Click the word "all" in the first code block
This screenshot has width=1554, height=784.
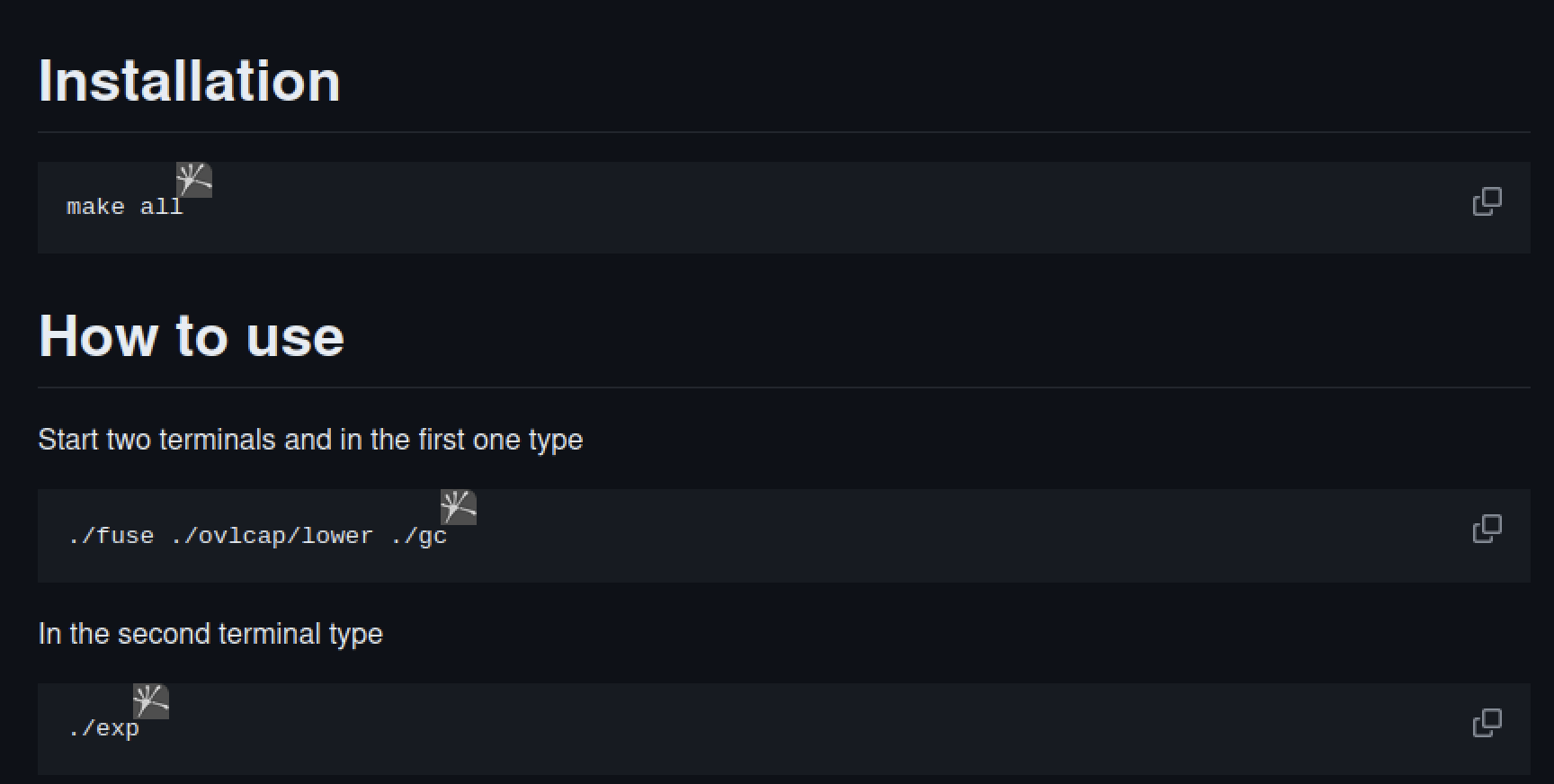click(162, 207)
